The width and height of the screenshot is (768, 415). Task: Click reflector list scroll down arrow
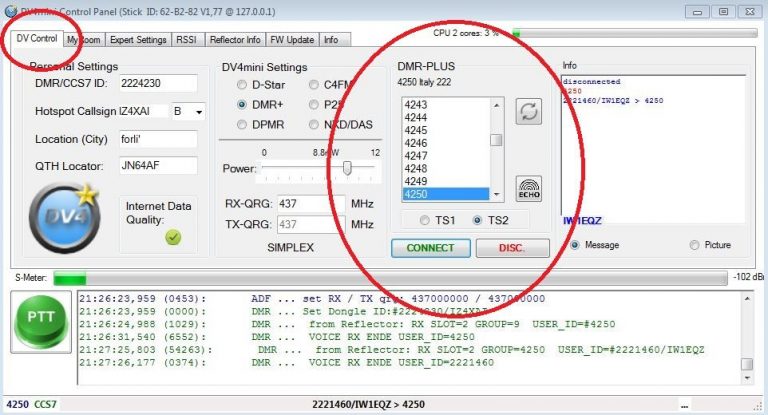497,195
